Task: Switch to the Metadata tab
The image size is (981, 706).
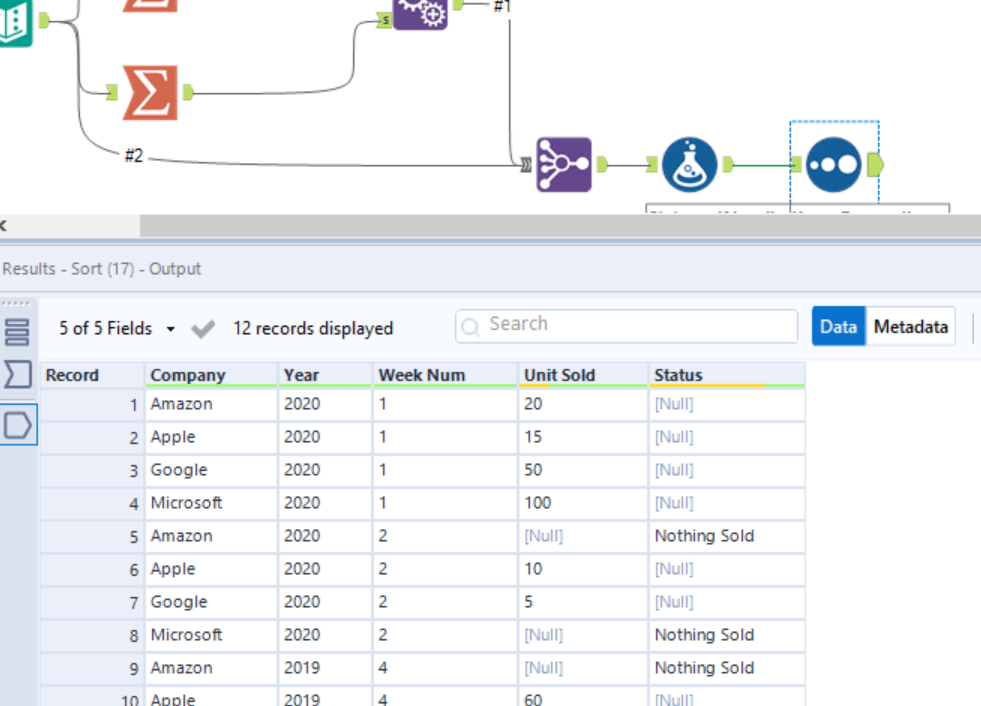Action: coord(912,326)
